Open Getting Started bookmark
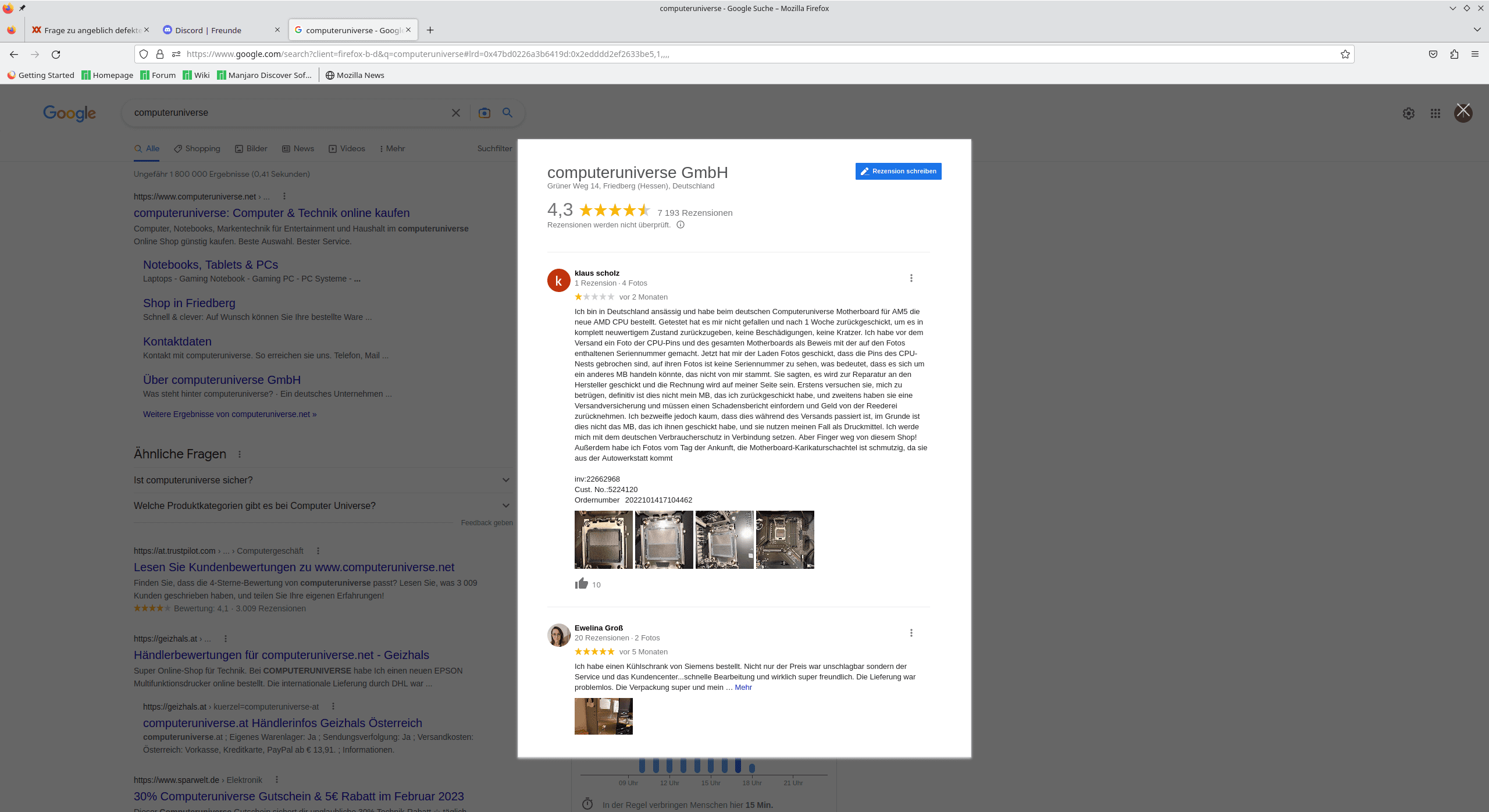Viewport: 1489px width, 812px height. (x=41, y=75)
